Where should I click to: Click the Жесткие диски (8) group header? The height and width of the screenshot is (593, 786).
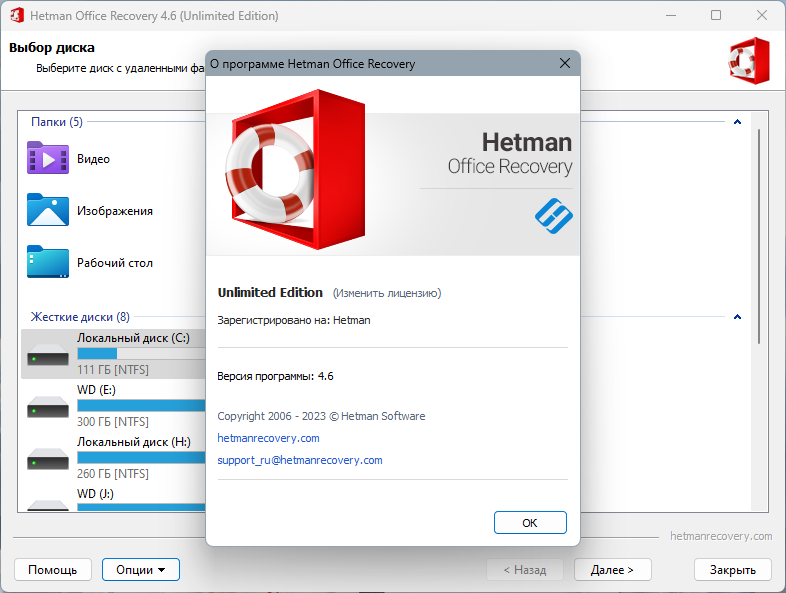[x=80, y=317]
